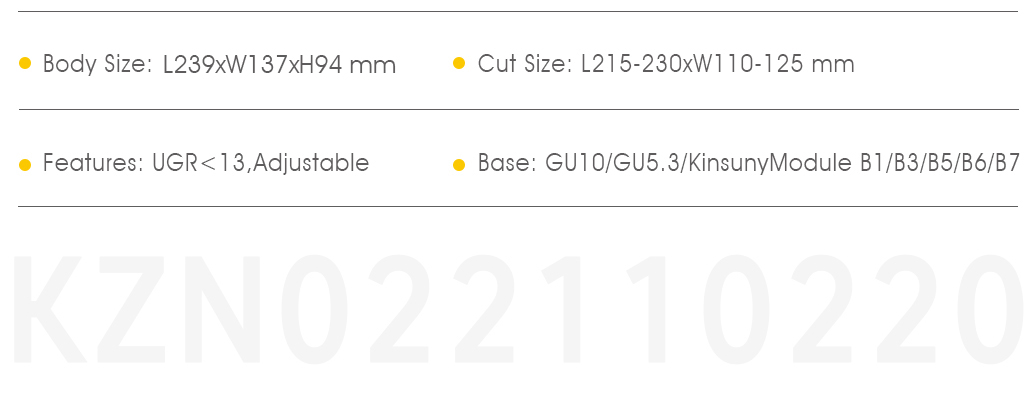
Task: Select the L215-230xW110-125 mm value
Action: (717, 64)
